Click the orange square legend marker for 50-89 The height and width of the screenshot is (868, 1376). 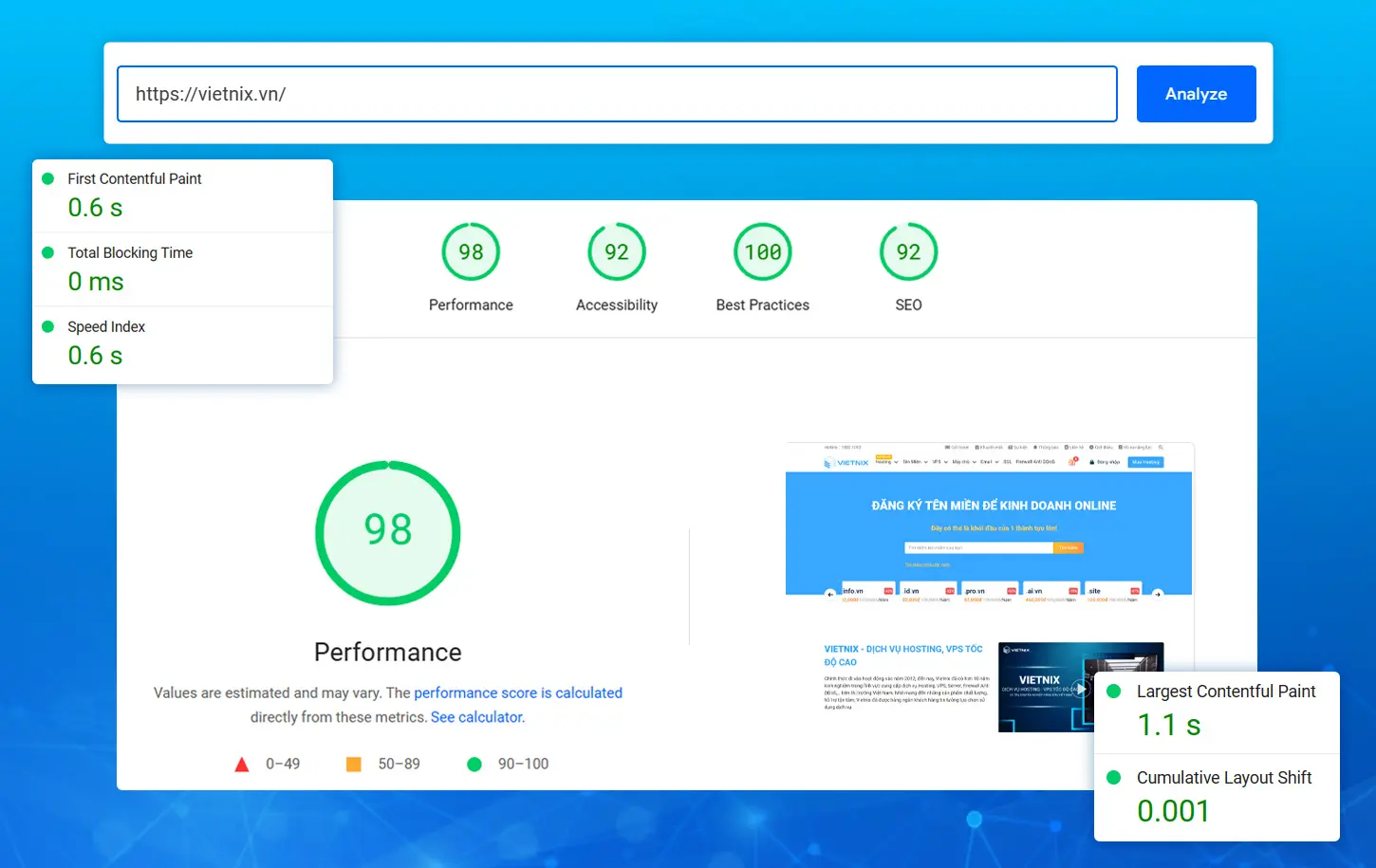point(354,763)
